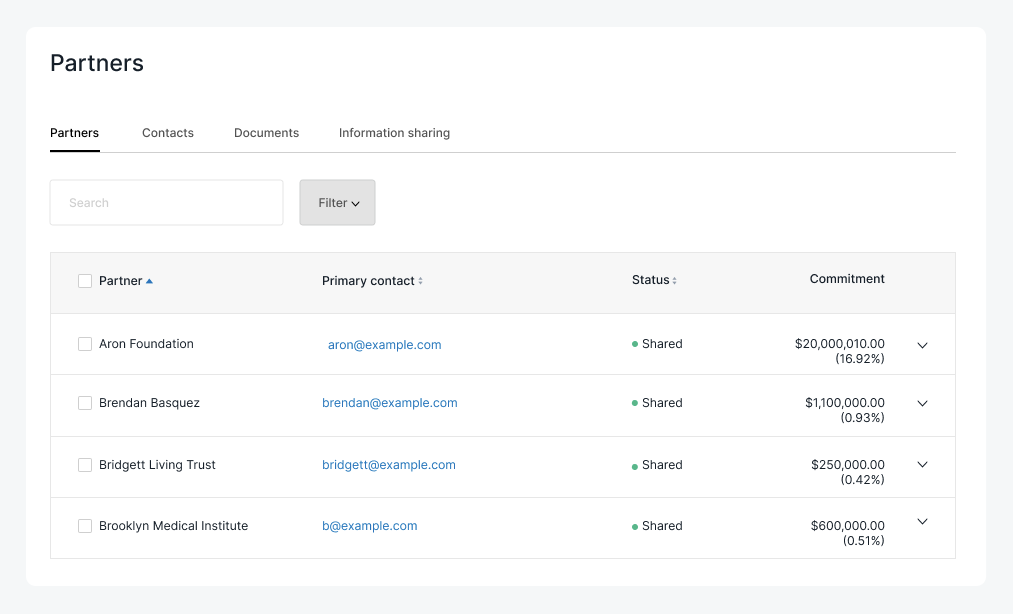This screenshot has width=1013, height=614.
Task: Open the Filter dropdown
Action: pyautogui.click(x=337, y=203)
